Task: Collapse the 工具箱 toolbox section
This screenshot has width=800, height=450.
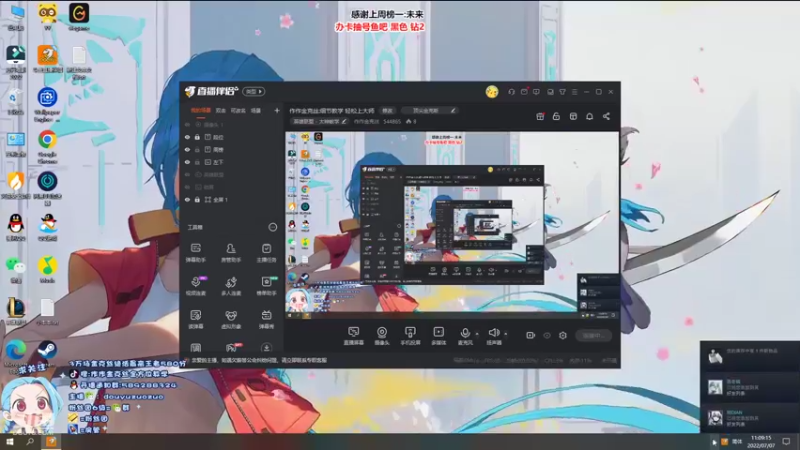Action: [x=273, y=227]
